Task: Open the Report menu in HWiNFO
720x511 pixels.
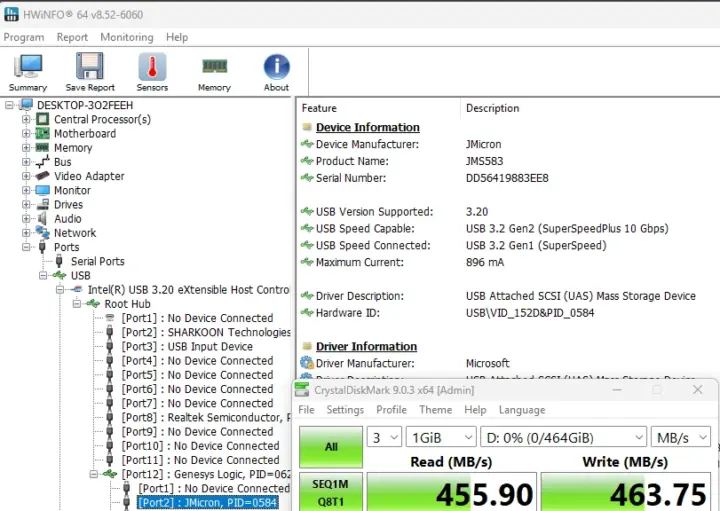Action: click(72, 37)
